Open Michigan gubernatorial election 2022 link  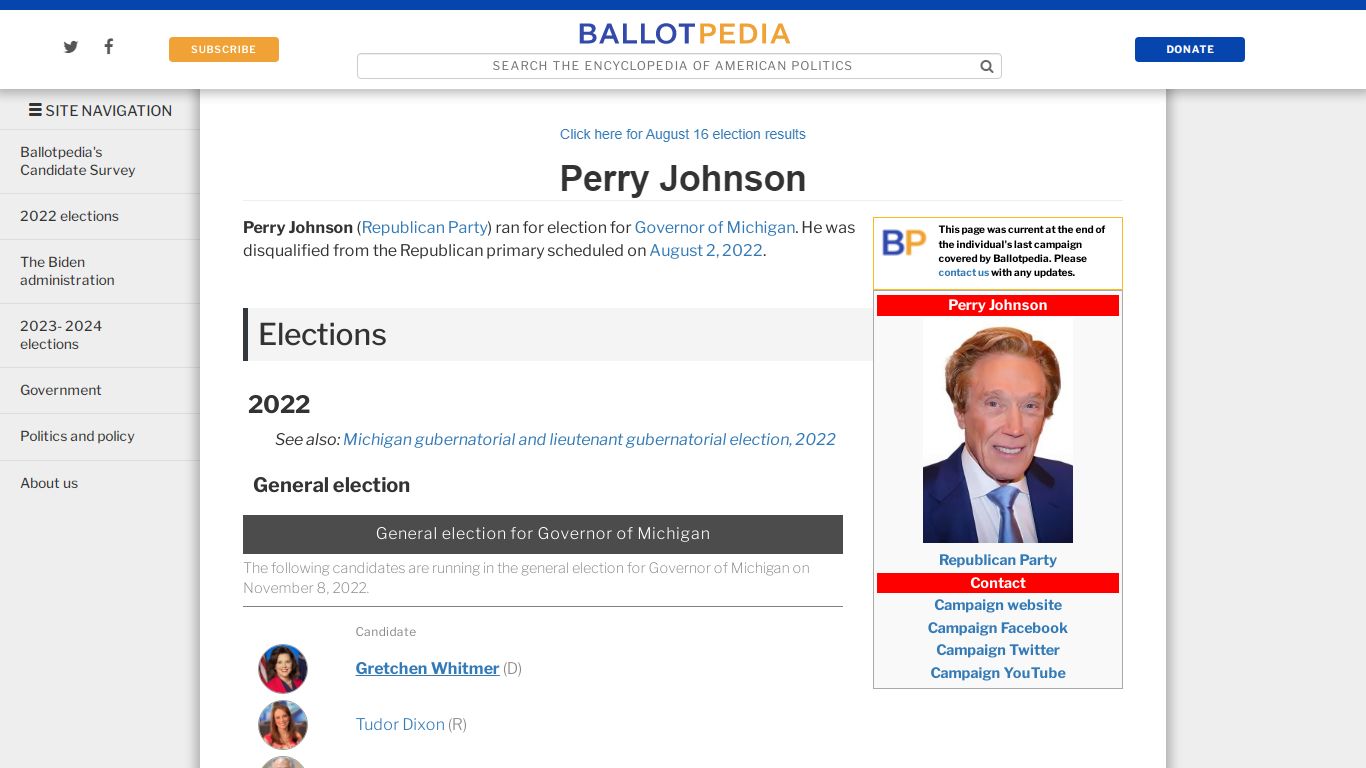pyautogui.click(x=589, y=439)
